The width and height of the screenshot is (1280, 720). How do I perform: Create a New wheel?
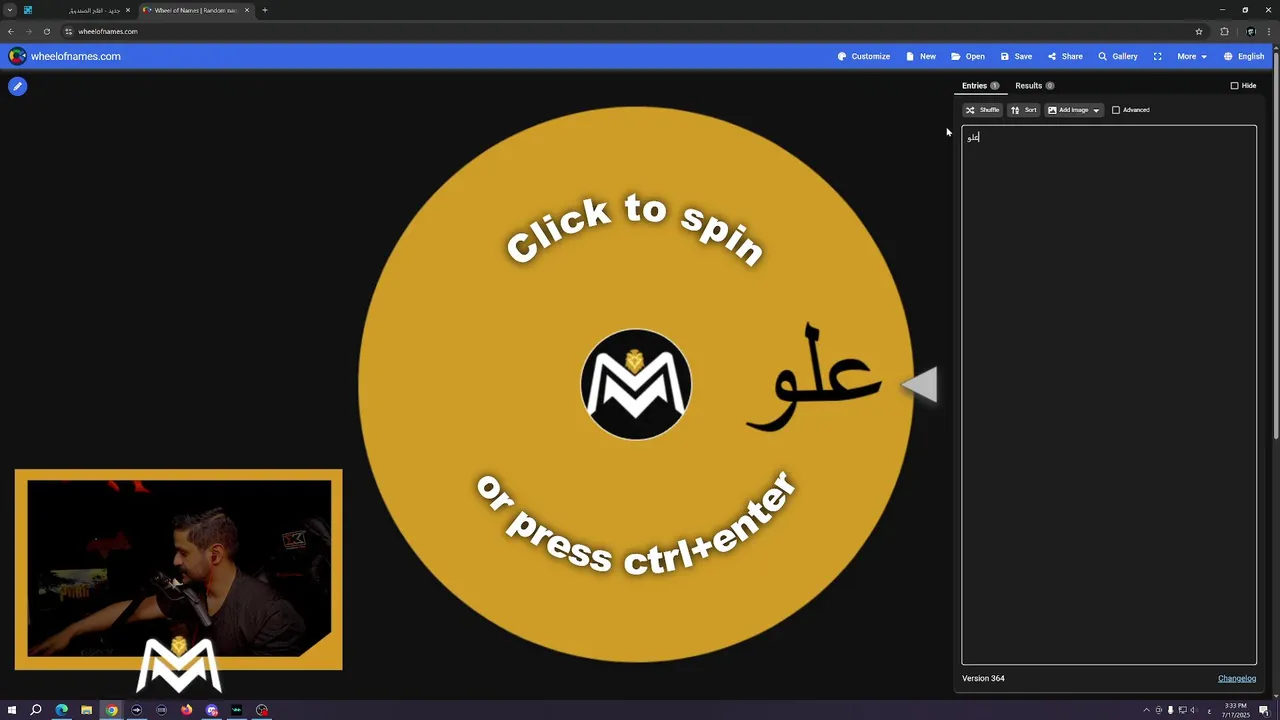click(x=921, y=56)
